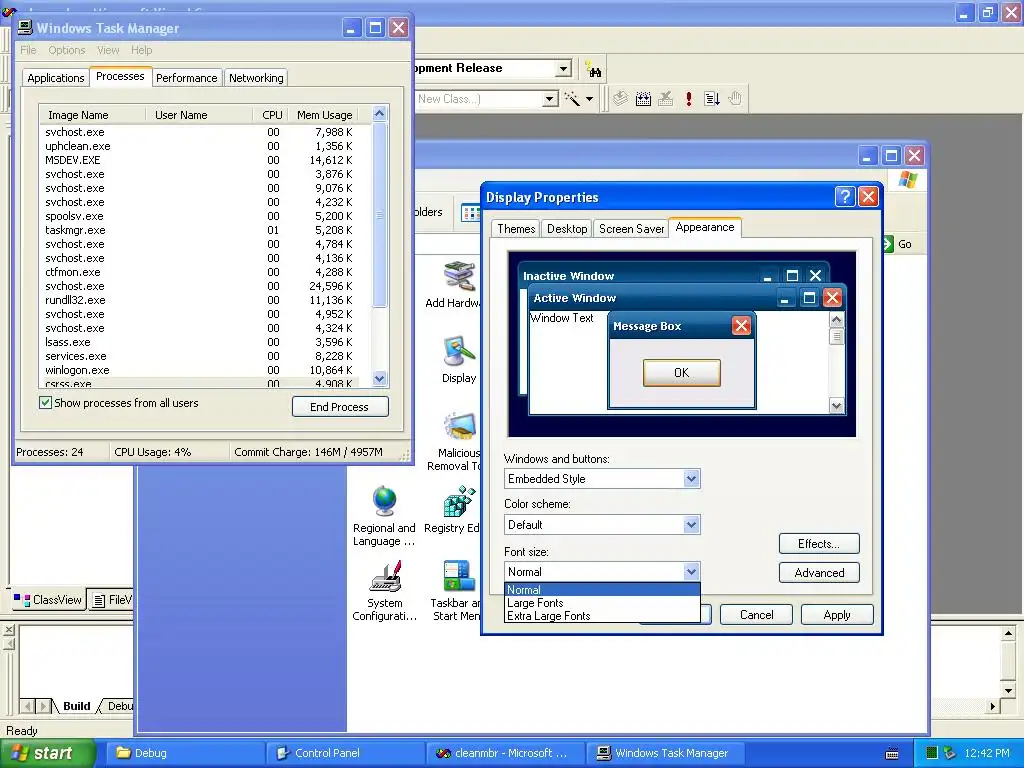Click the Display Properties help question mark
This screenshot has width=1024, height=768.
844,197
